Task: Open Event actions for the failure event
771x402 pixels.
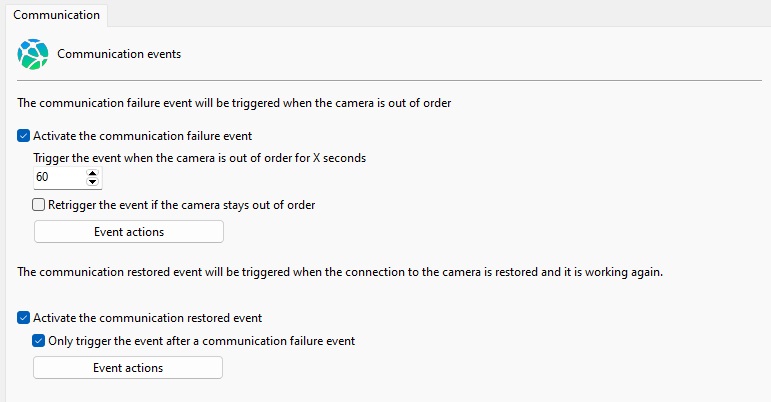Action: (x=129, y=231)
